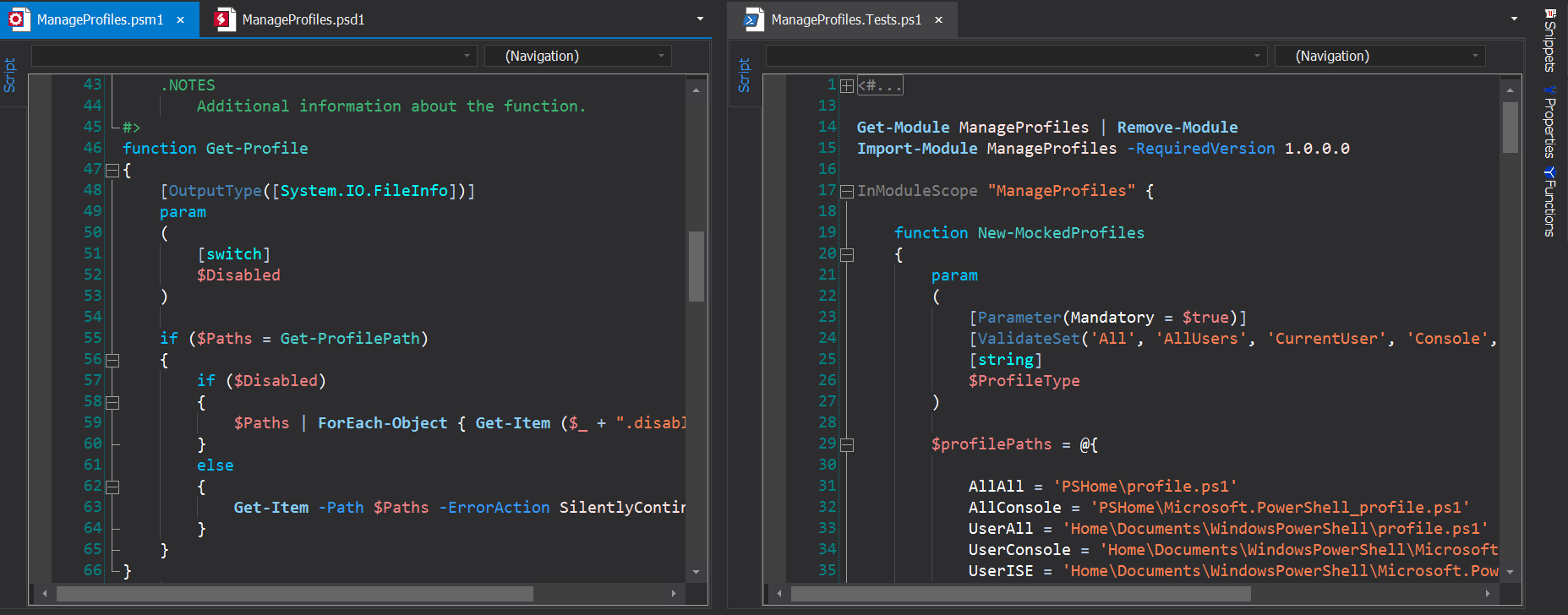Click left editor scroll up arrow
The image size is (1568, 615).
pos(697,89)
